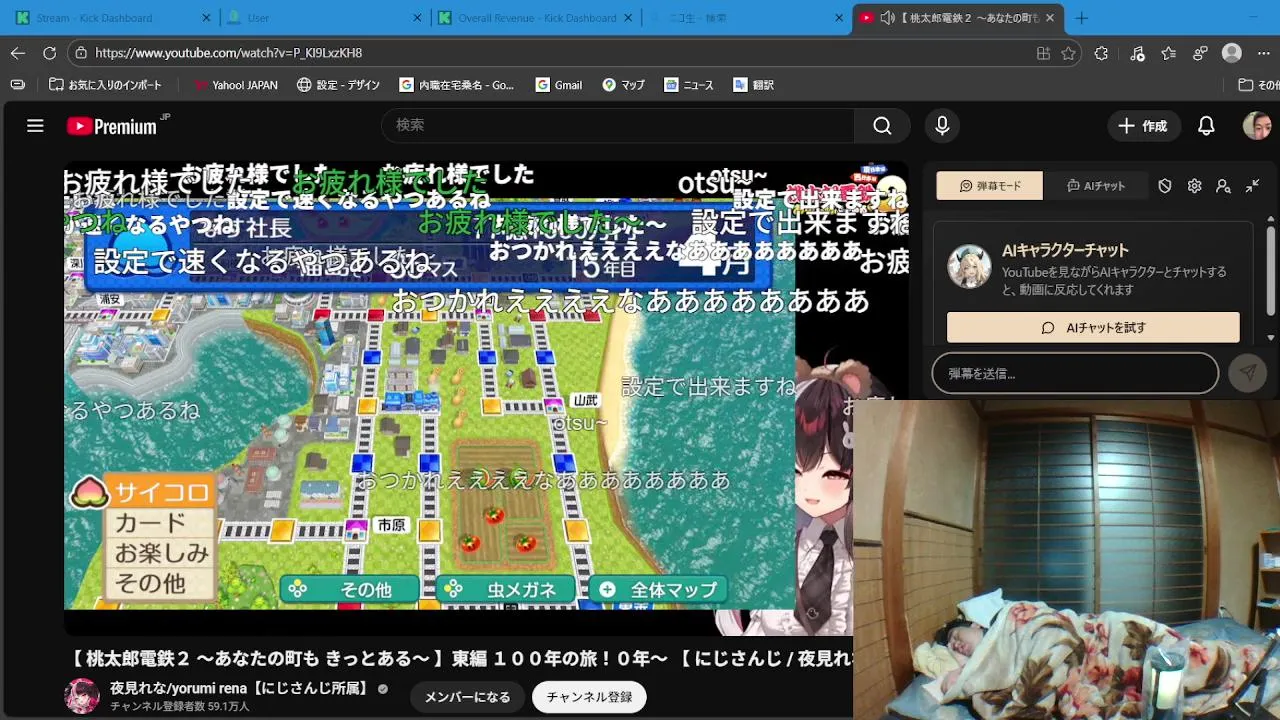Viewport: 1280px width, 720px height.
Task: Open the browser favorites list icon
Action: [1168, 53]
